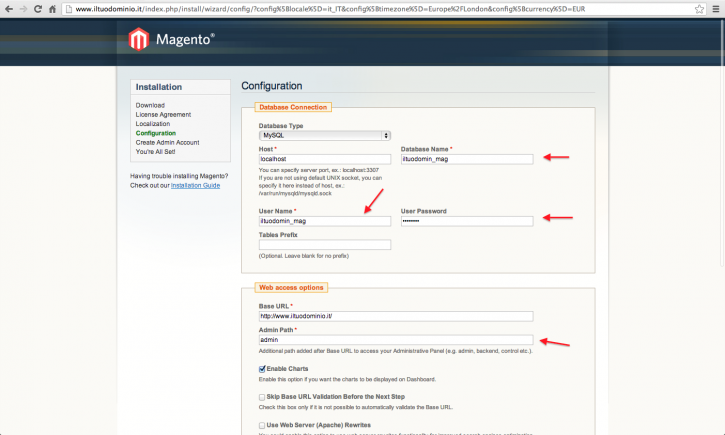This screenshot has height=435, width=725.
Task: Check Use Web Server (Apache) Rewrites
Action: 262,425
